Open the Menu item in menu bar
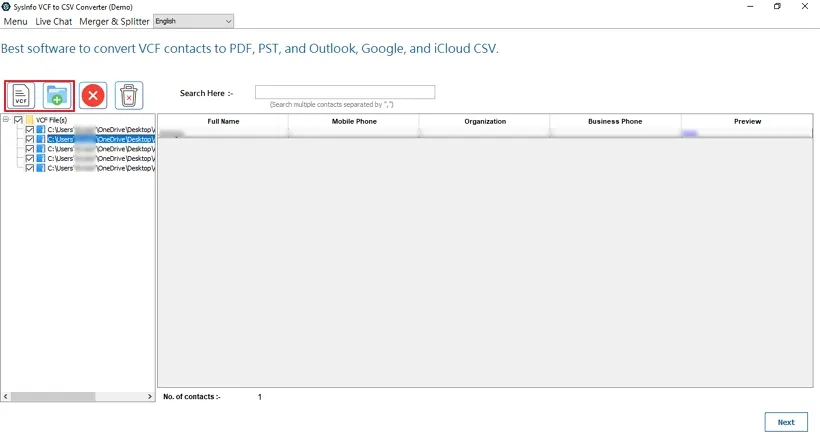This screenshot has width=820, height=437. [x=15, y=21]
